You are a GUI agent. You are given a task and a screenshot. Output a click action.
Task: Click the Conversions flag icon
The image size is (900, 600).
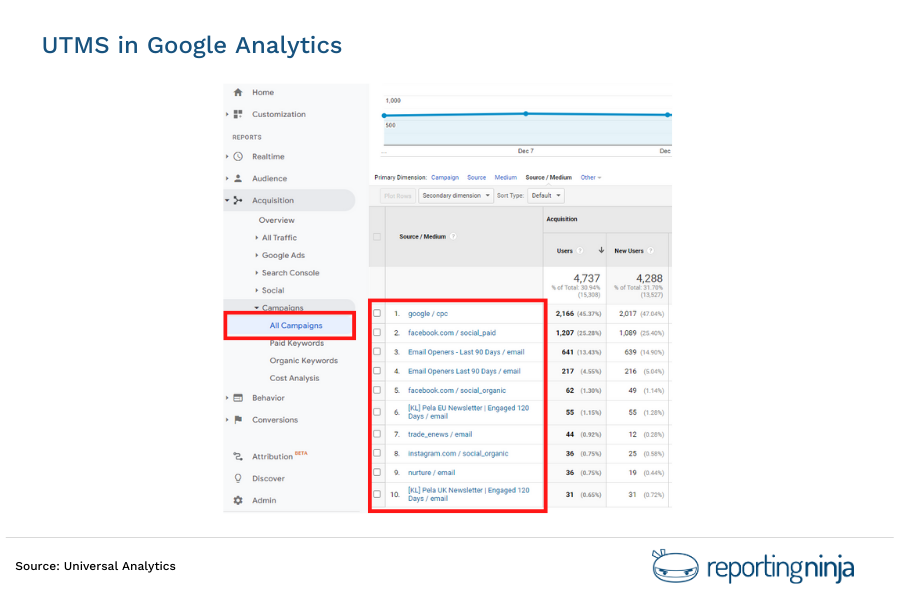tap(237, 421)
